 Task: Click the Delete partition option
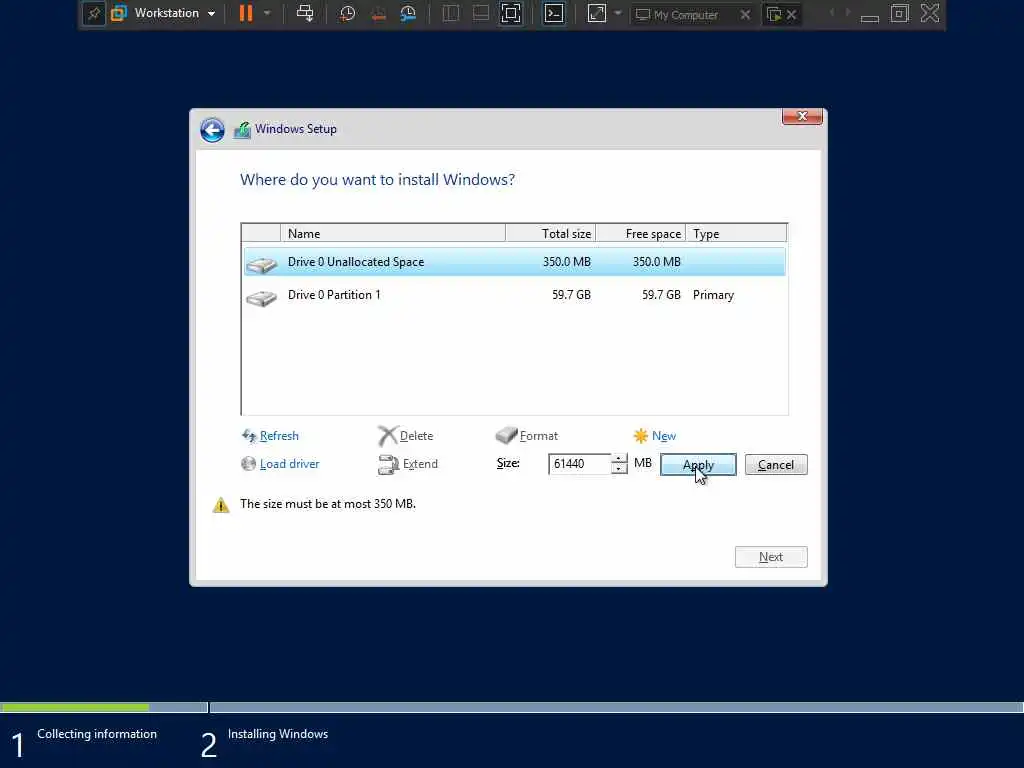pos(416,436)
